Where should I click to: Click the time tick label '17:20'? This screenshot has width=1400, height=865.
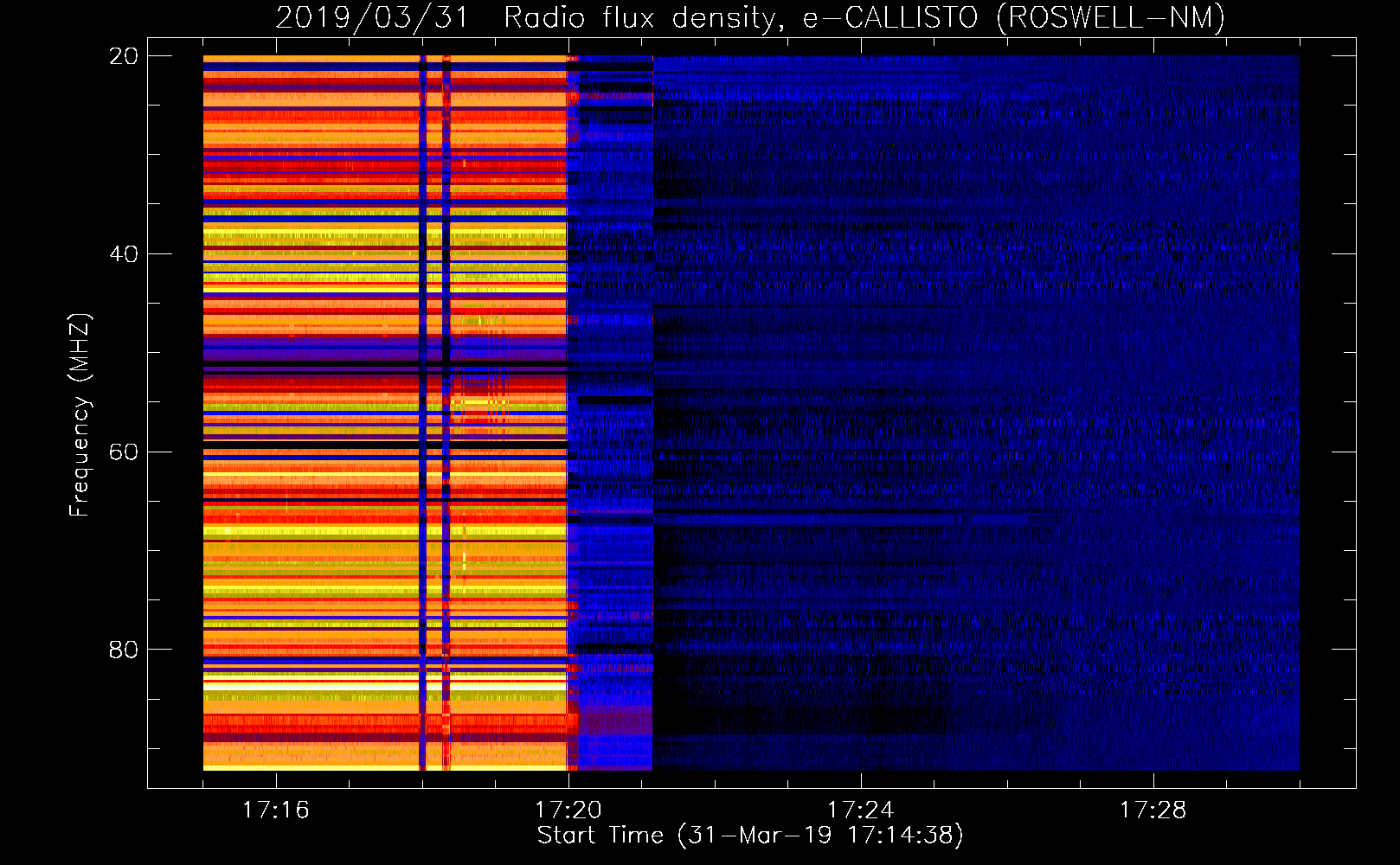[x=568, y=811]
